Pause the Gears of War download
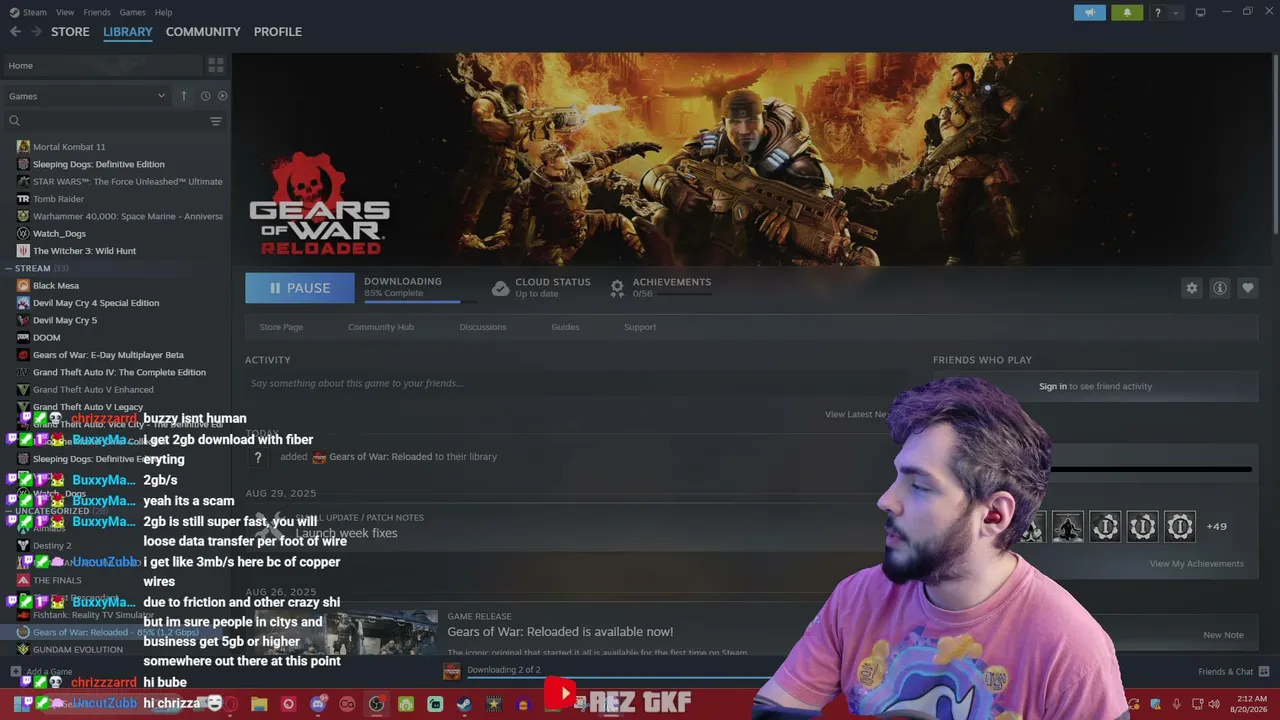This screenshot has width=1280, height=720. [x=300, y=288]
